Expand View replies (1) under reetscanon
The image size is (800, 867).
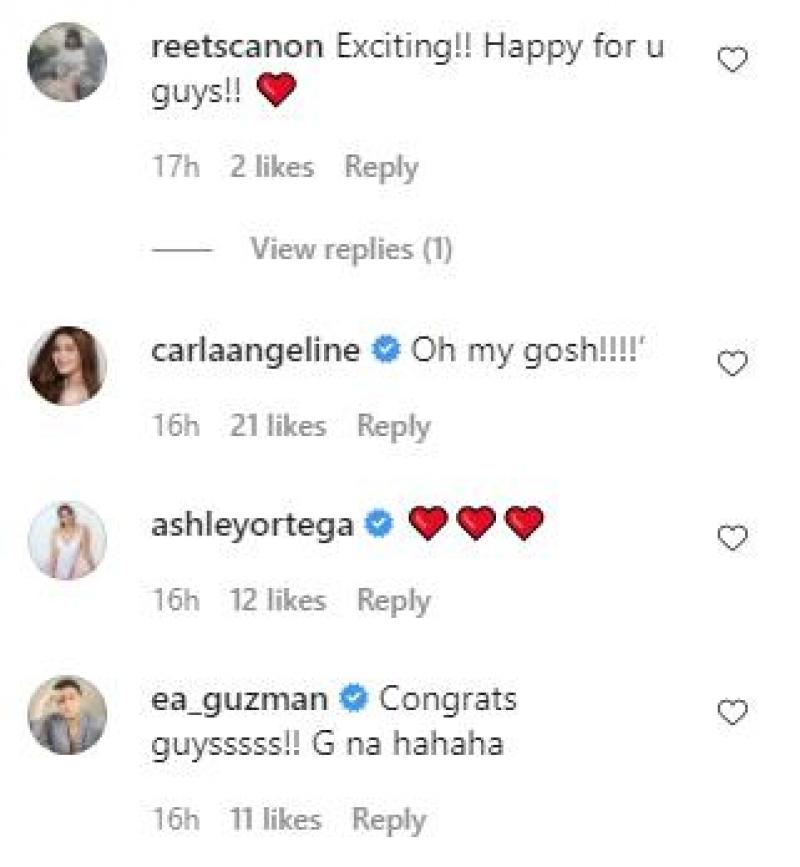tap(351, 248)
